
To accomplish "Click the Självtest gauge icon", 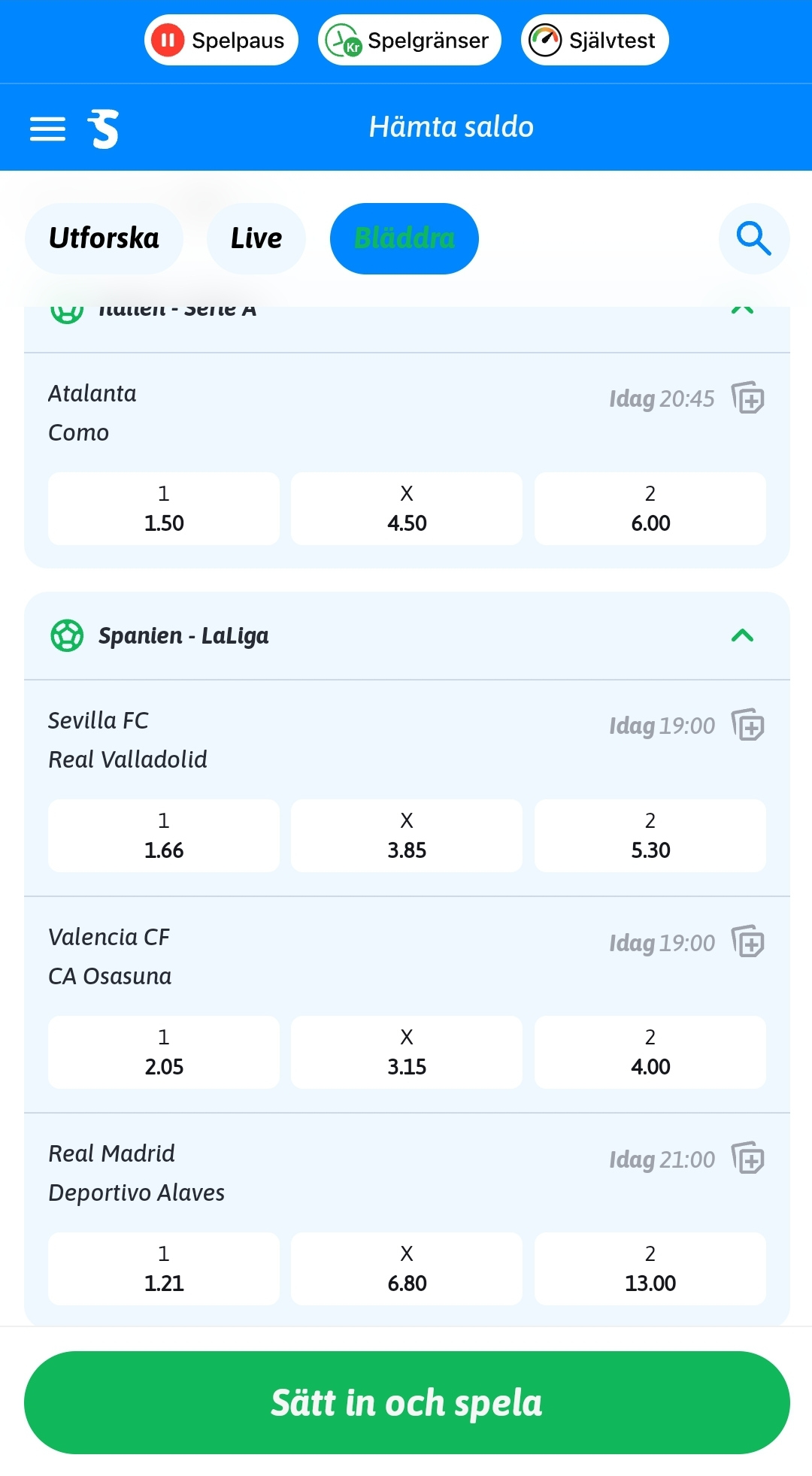I will point(545,40).
